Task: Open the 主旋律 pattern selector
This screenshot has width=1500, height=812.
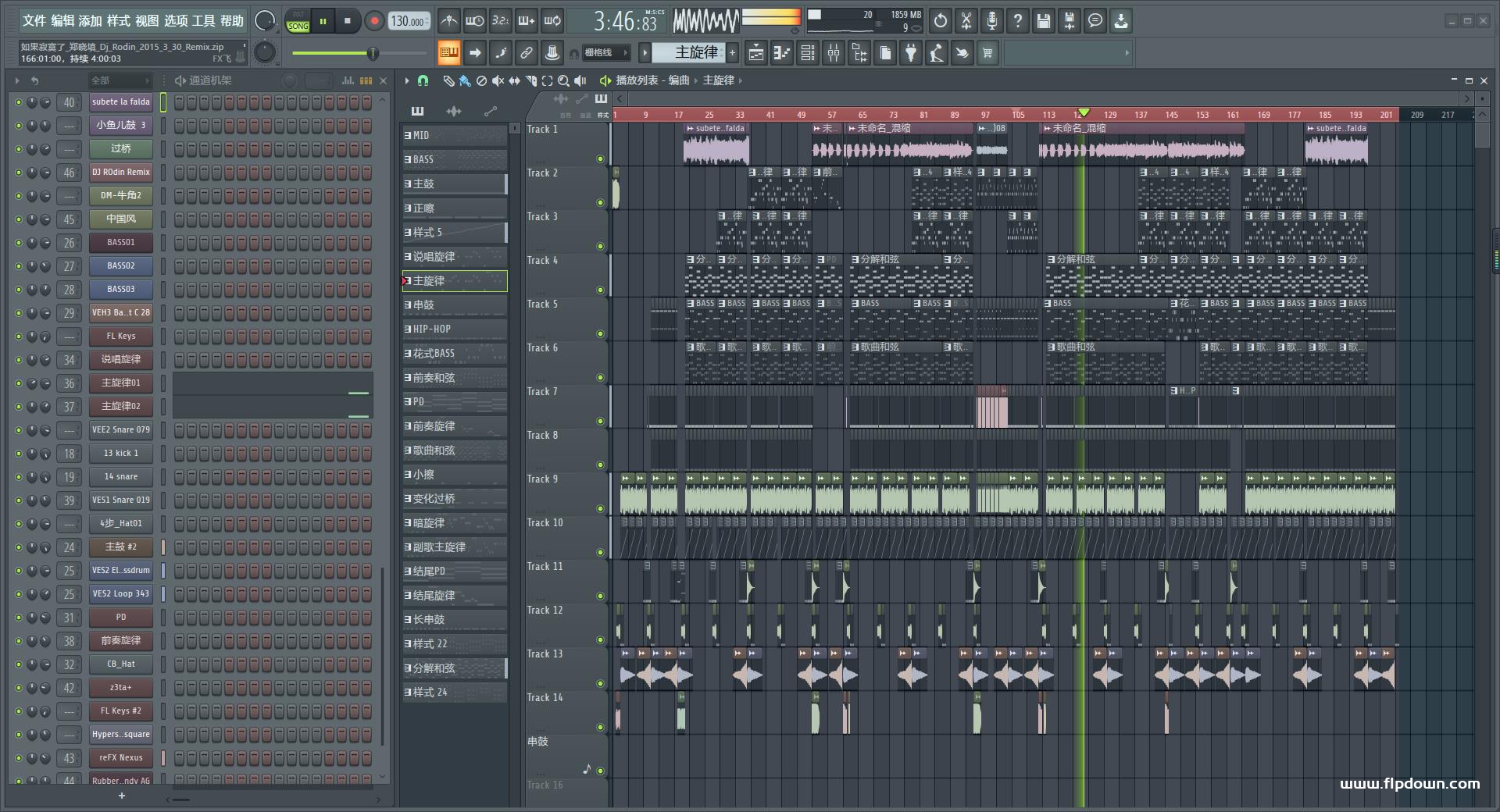Action: 689,52
